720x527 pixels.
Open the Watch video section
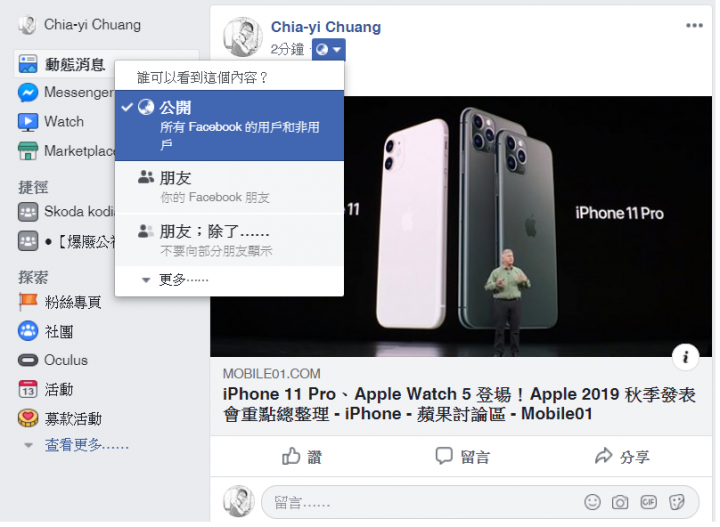pos(51,122)
